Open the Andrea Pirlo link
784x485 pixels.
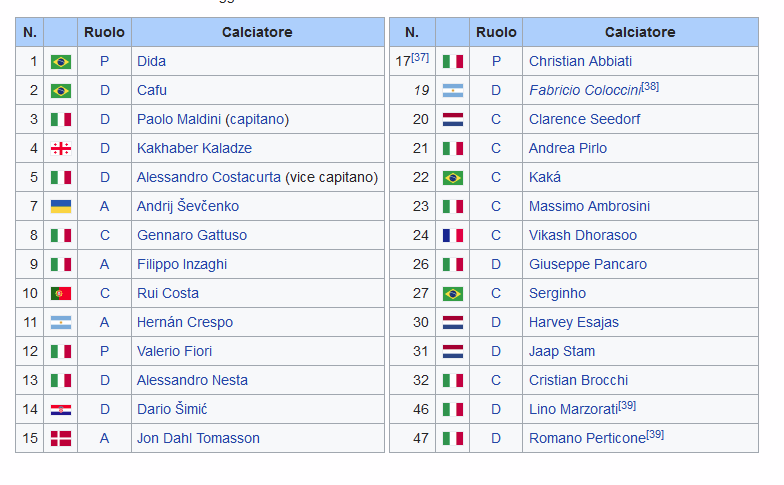tap(568, 148)
